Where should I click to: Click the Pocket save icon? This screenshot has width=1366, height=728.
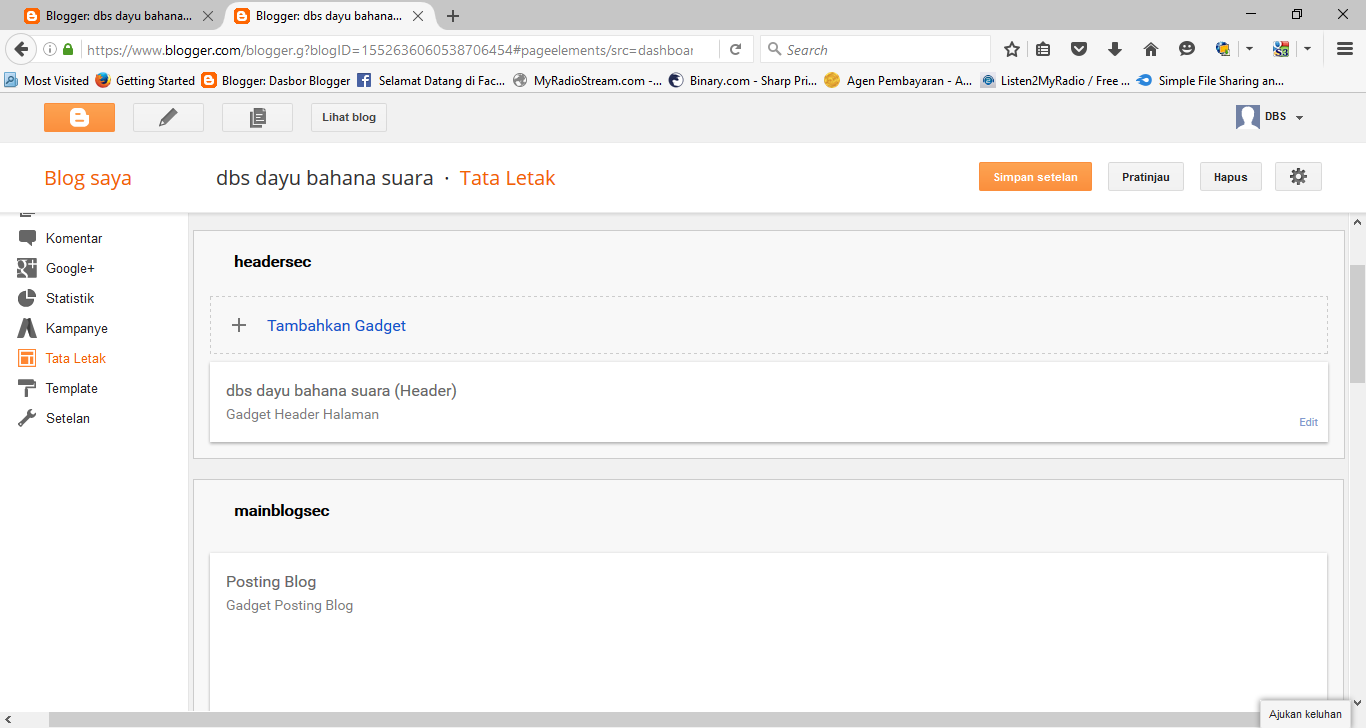coord(1079,49)
